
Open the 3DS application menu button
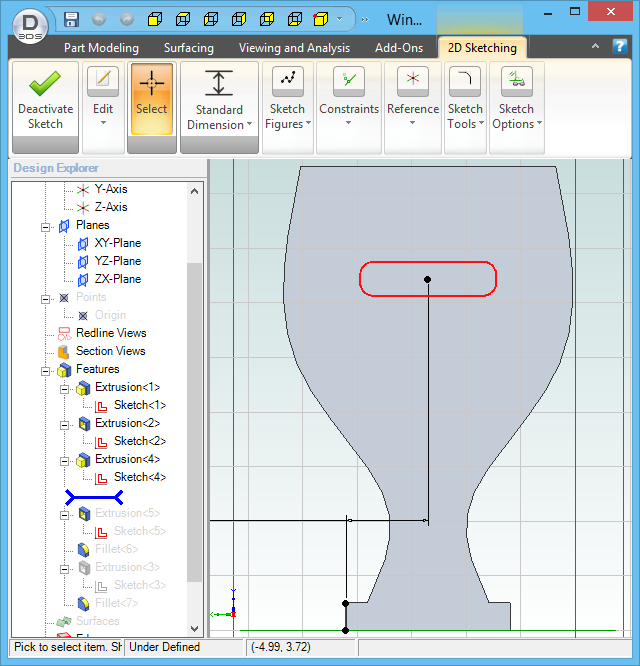(30, 27)
